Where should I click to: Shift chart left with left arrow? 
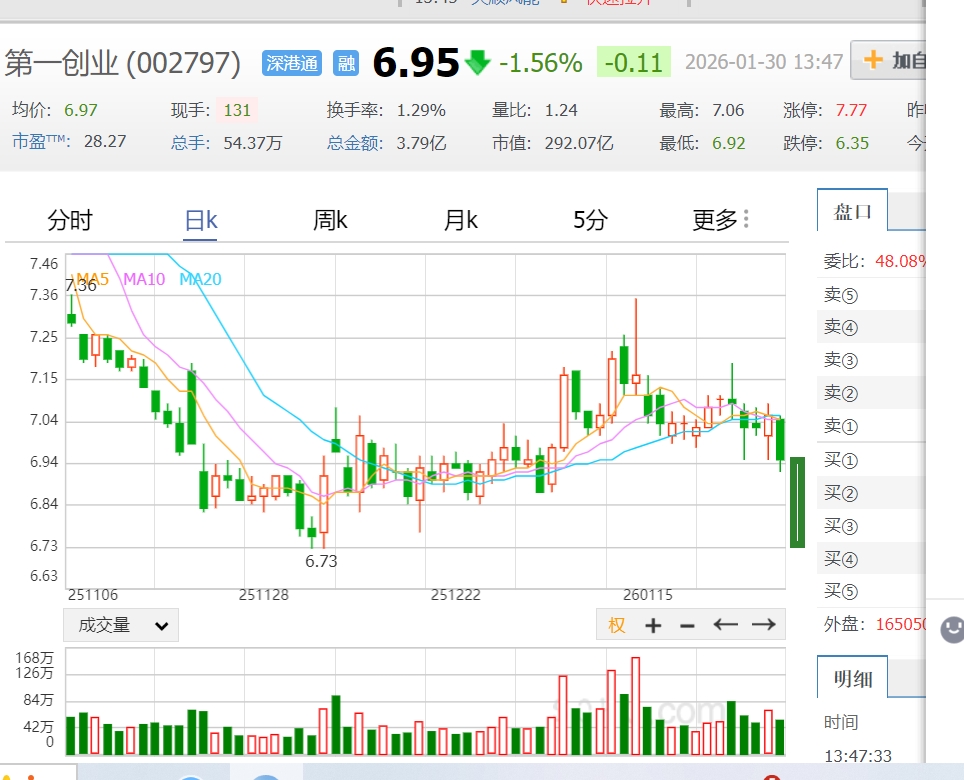click(x=725, y=625)
